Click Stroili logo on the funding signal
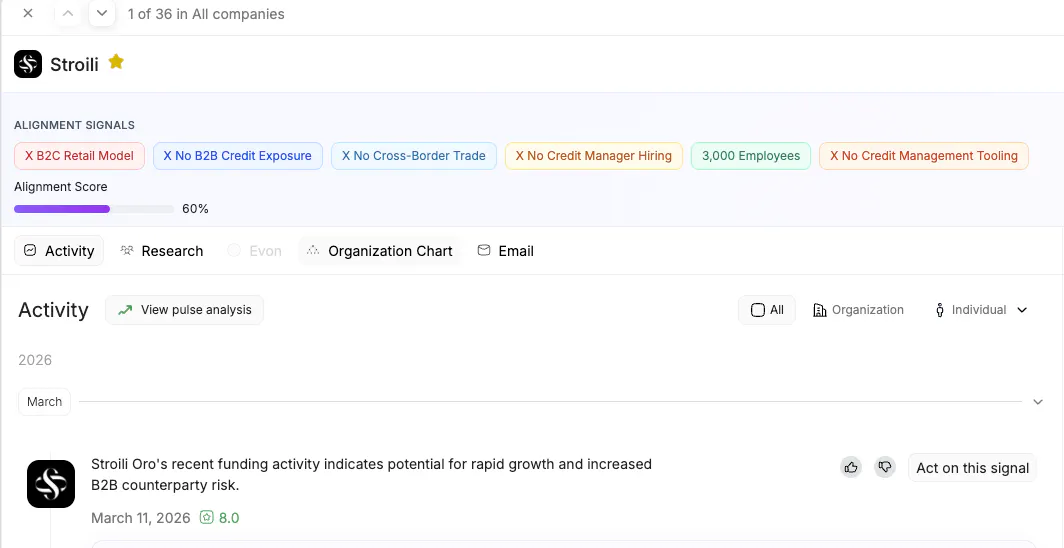 (x=51, y=484)
